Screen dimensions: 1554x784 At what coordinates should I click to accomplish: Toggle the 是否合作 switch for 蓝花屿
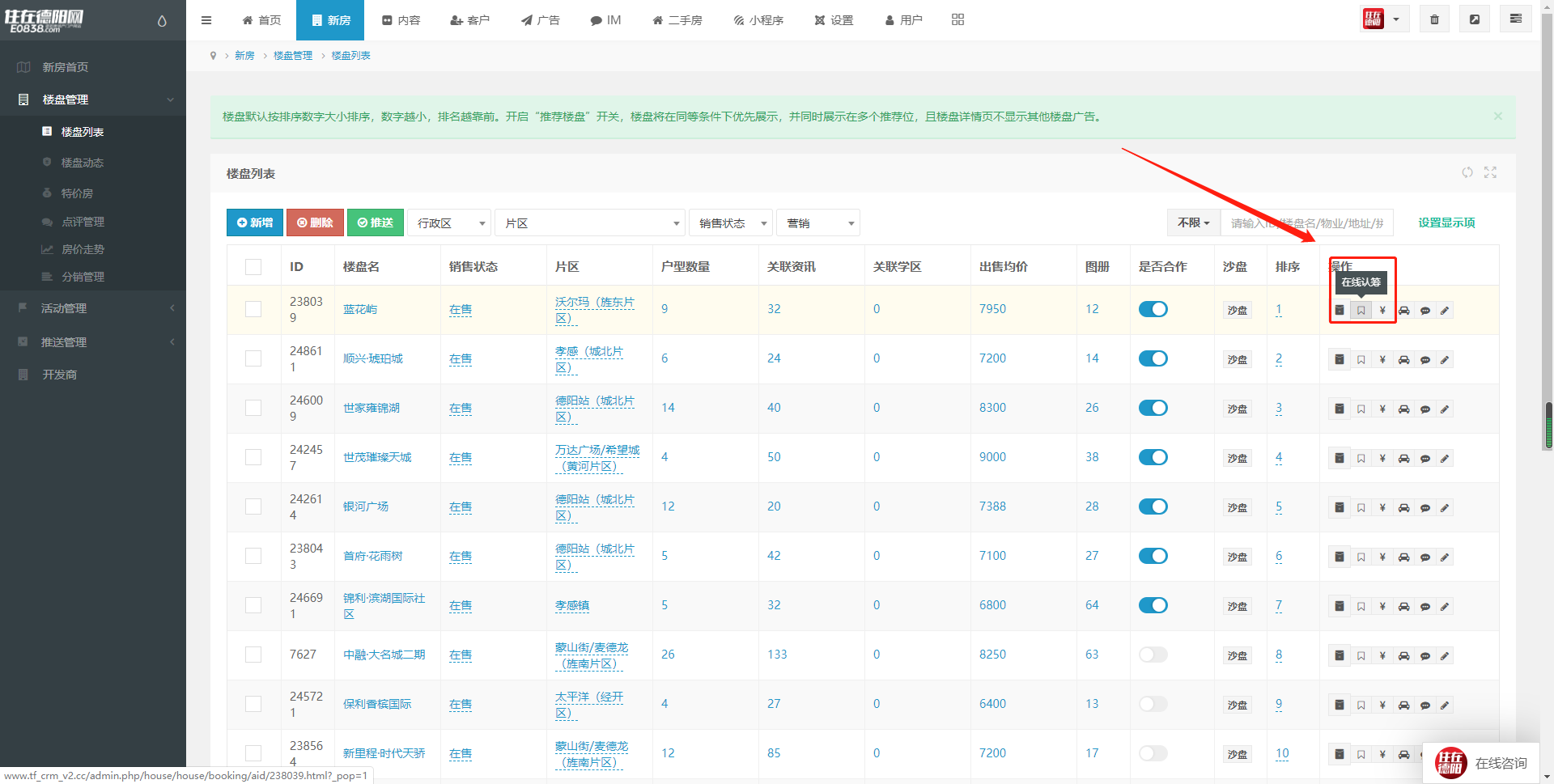[1153, 309]
